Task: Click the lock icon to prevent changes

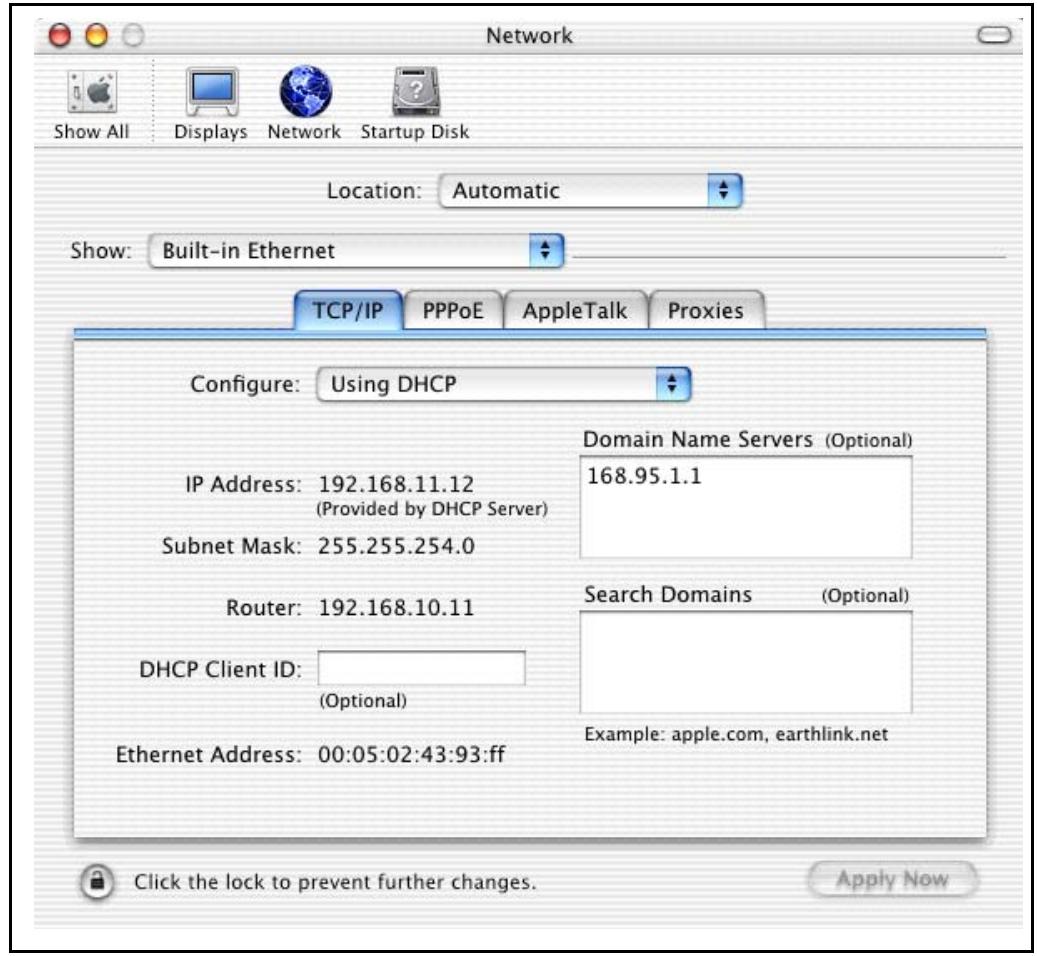Action: click(97, 881)
